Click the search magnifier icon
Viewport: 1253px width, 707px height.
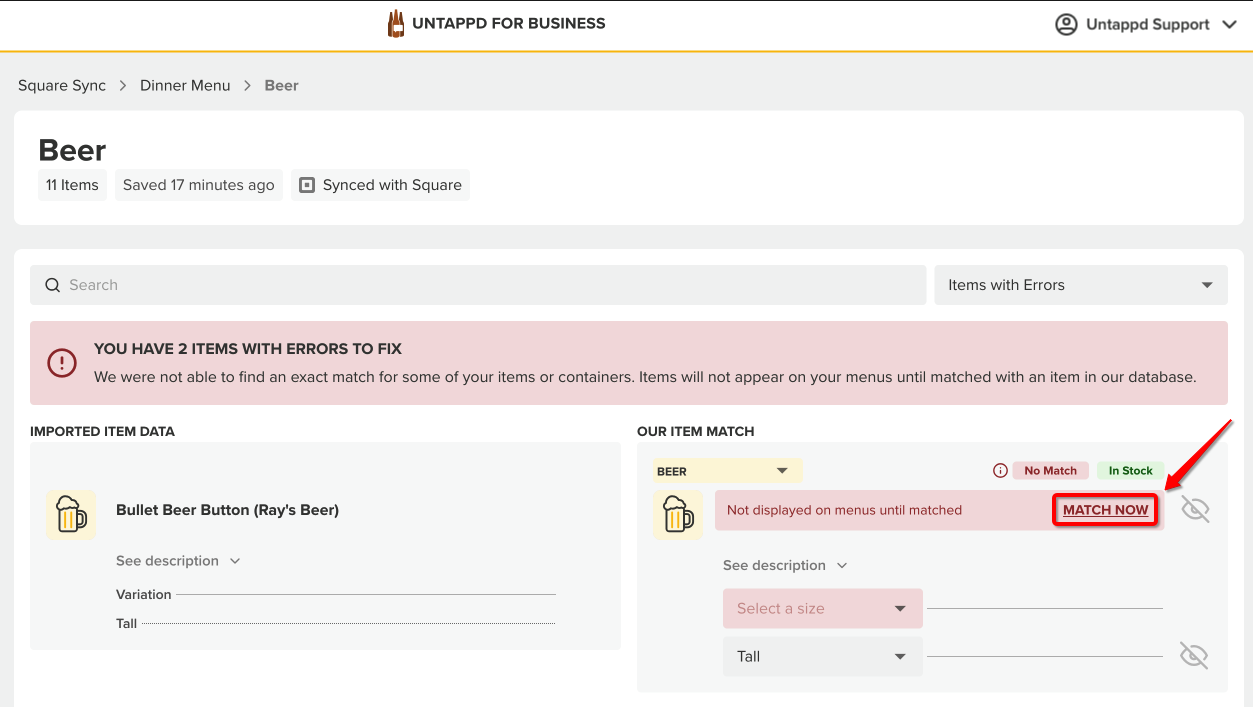point(53,285)
